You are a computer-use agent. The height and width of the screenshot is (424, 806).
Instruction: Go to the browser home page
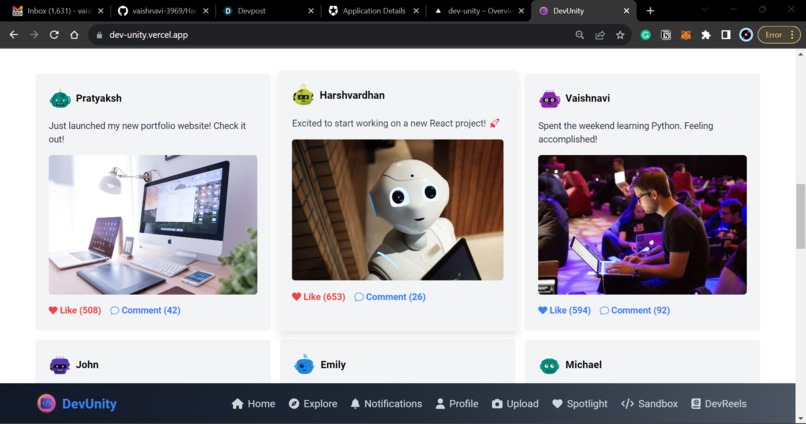click(74, 35)
